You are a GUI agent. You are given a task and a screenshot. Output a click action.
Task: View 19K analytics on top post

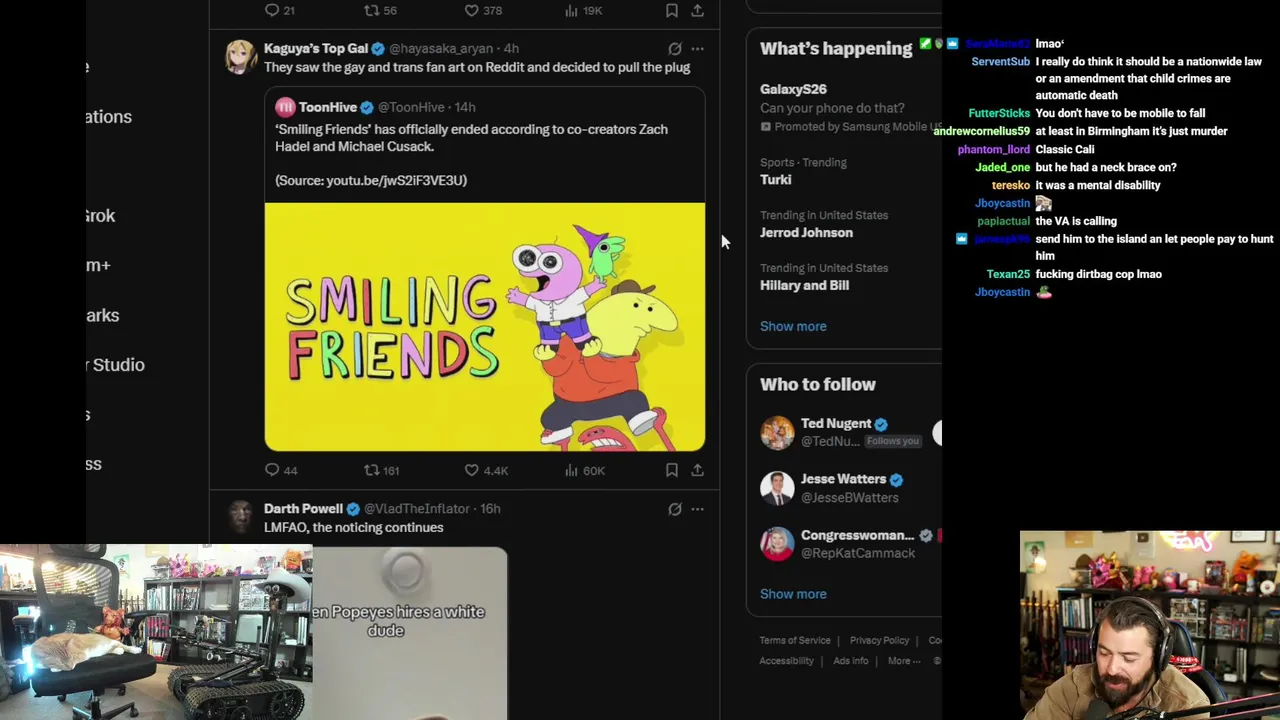pos(583,10)
